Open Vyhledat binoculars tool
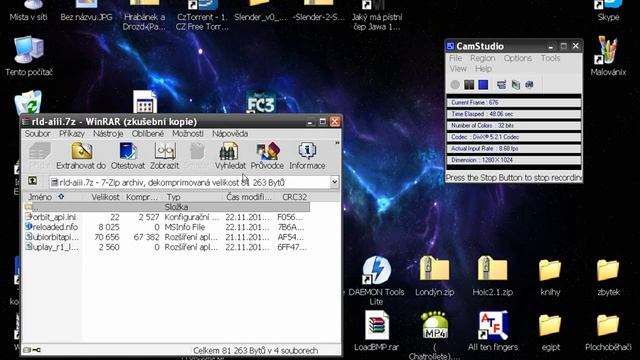 [230, 156]
